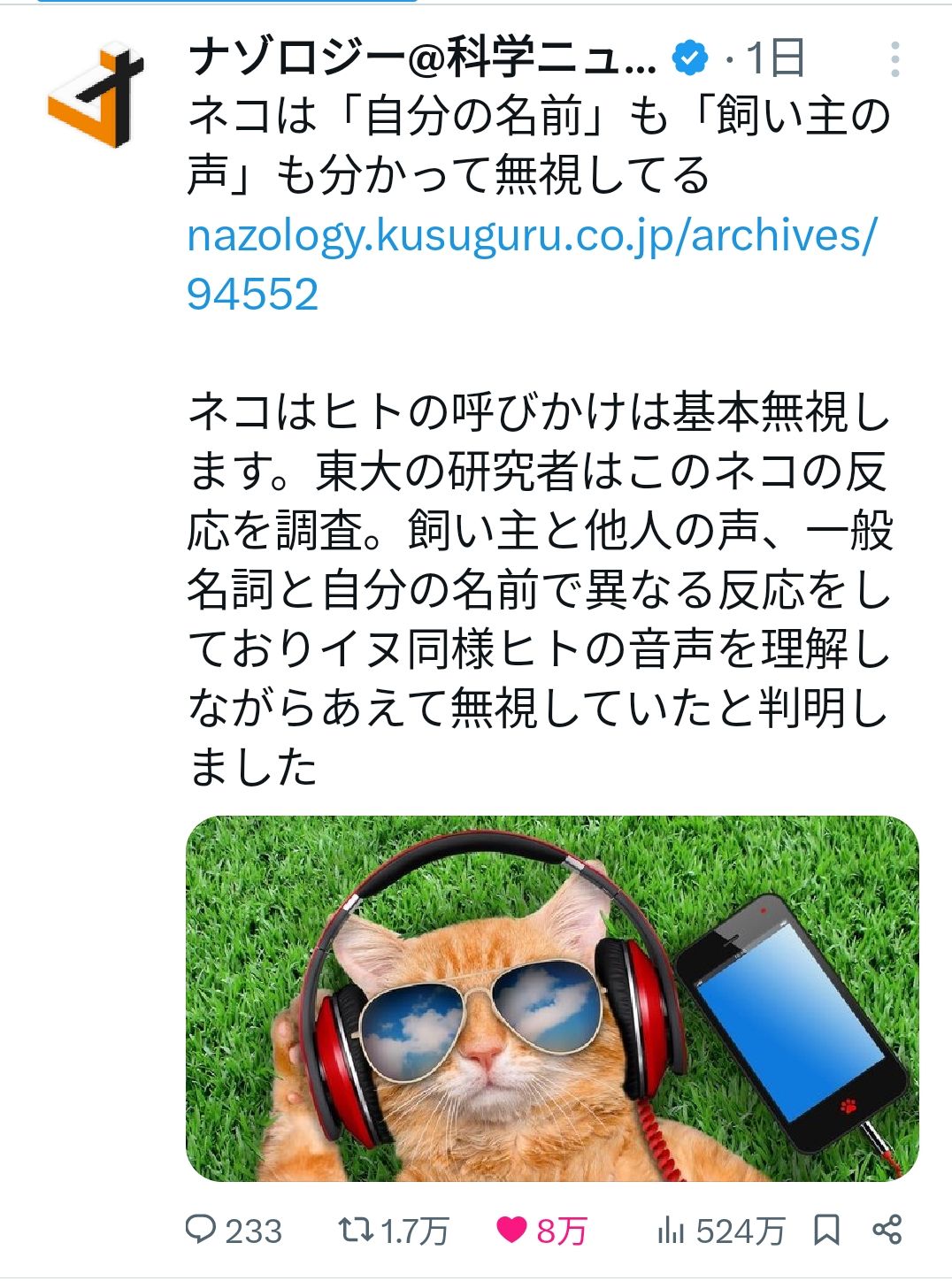Viewport: 952px width, 1281px height.
Task: Click the share icon
Action: (x=887, y=1229)
